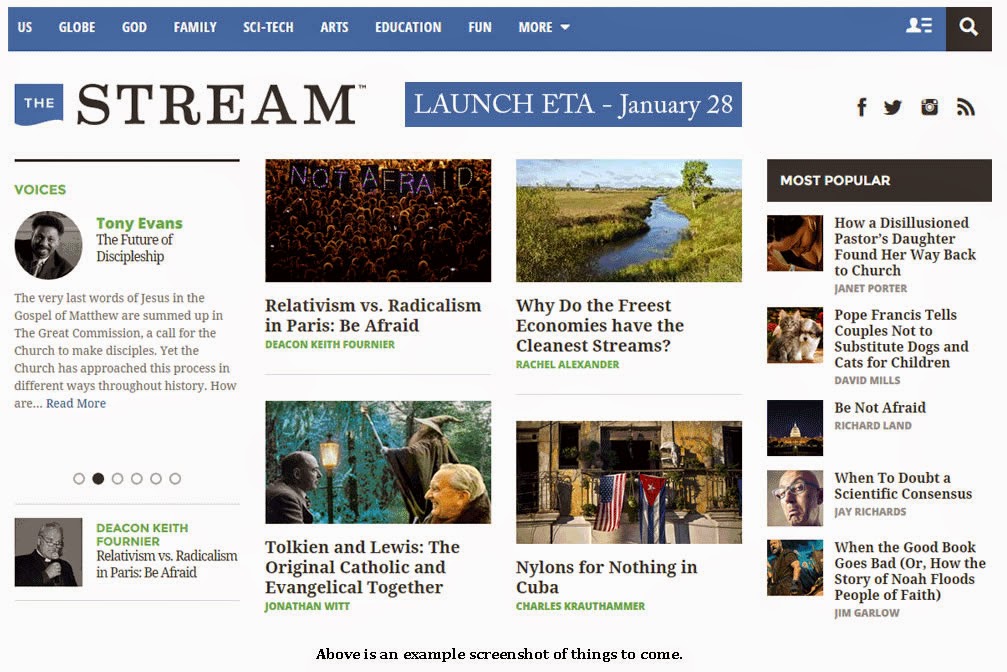Viewport: 1007px width, 672px height.
Task: Open Why Do the Freest Economies headline
Action: pyautogui.click(x=600, y=325)
